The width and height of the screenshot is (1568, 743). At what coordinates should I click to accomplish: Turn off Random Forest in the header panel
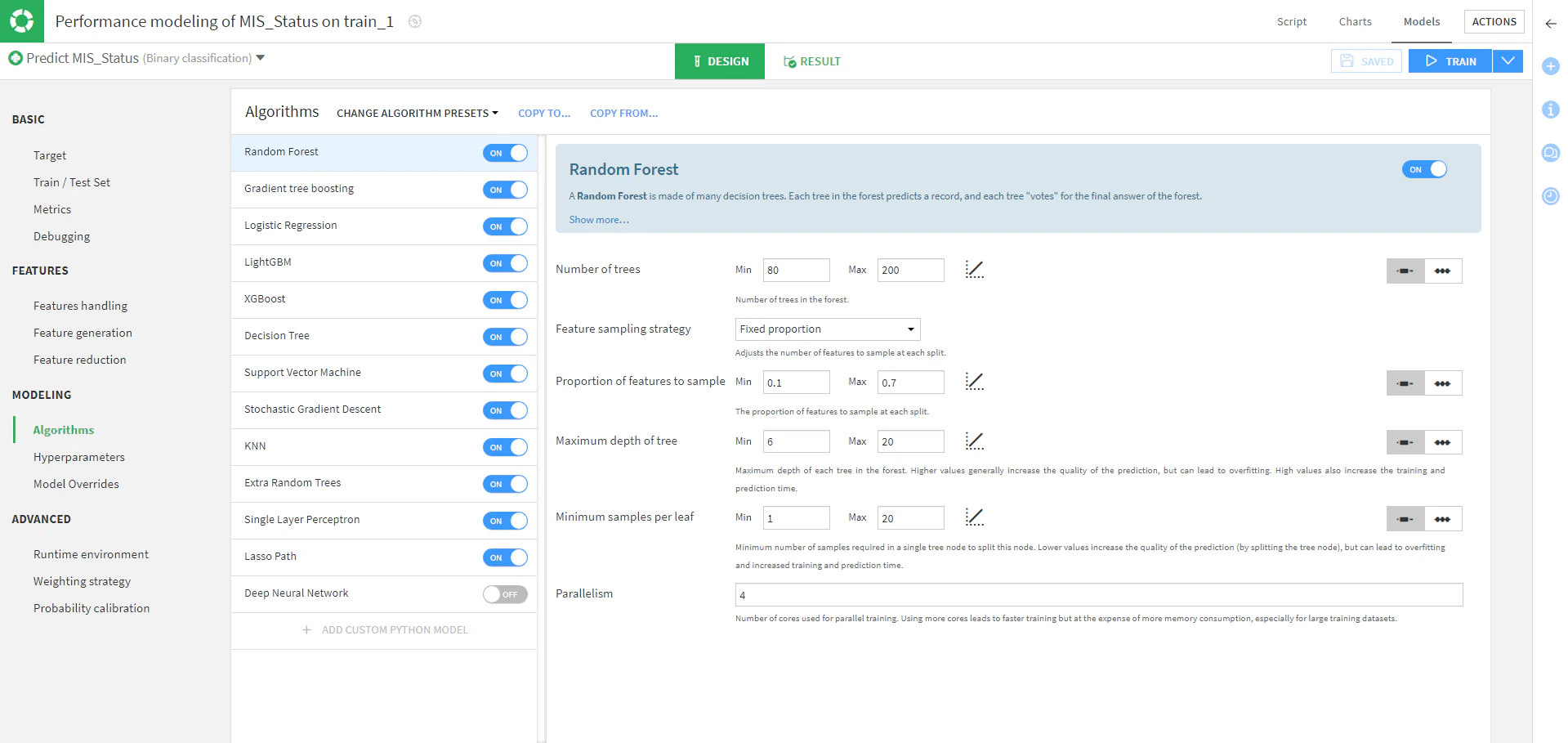tap(1424, 169)
